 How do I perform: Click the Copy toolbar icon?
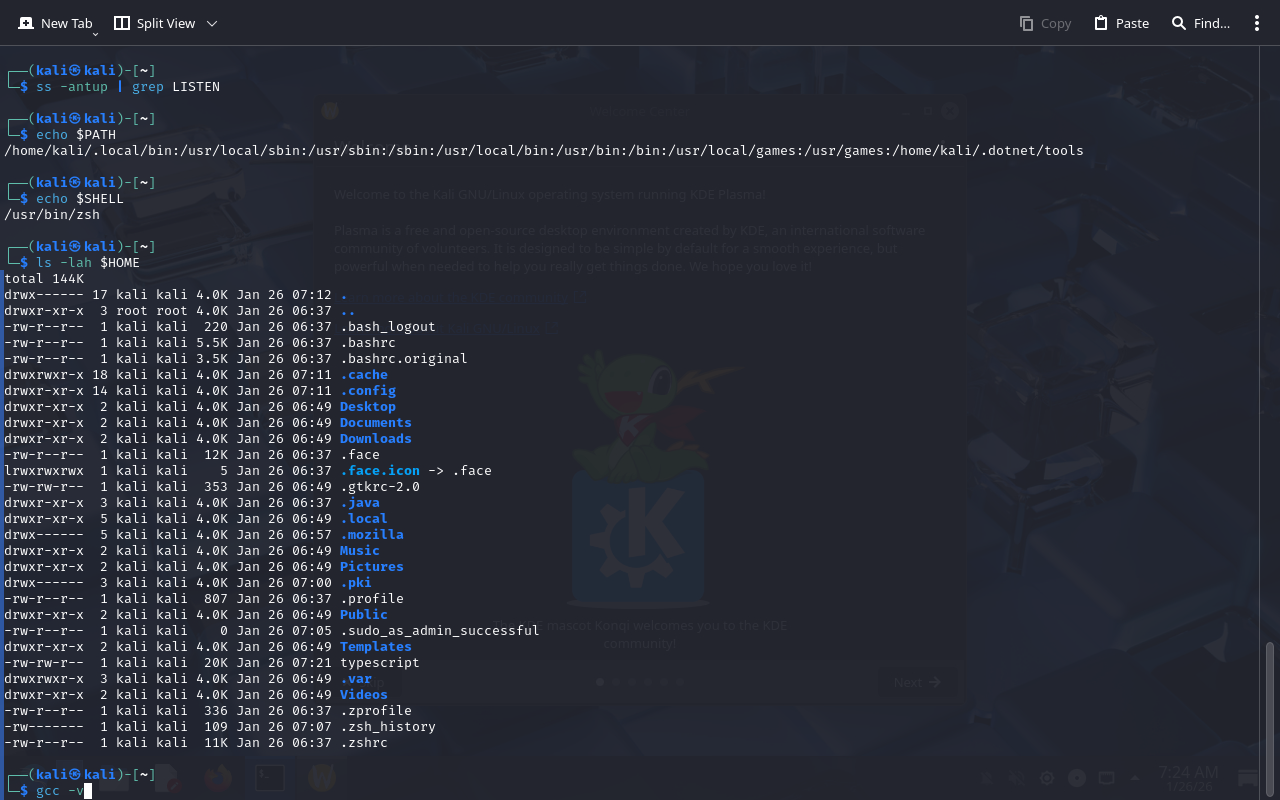[1026, 23]
